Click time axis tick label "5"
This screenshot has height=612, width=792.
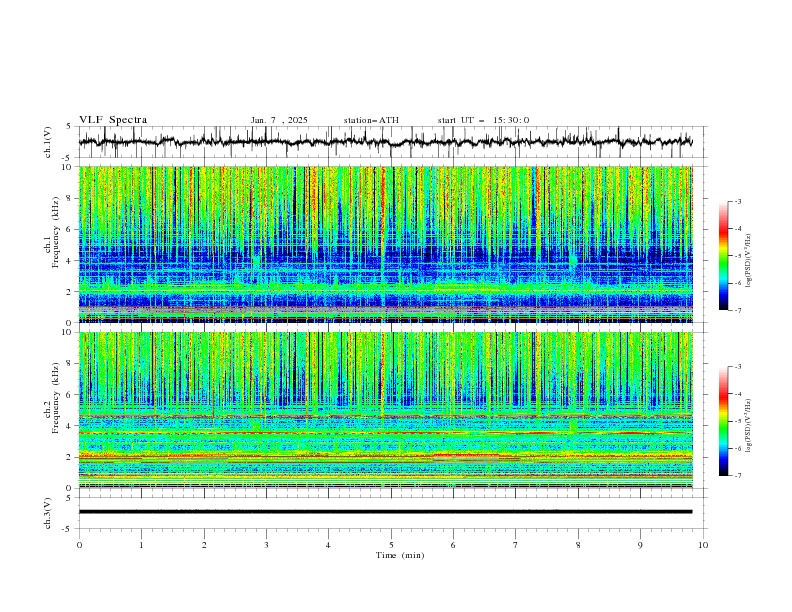pyautogui.click(x=391, y=545)
